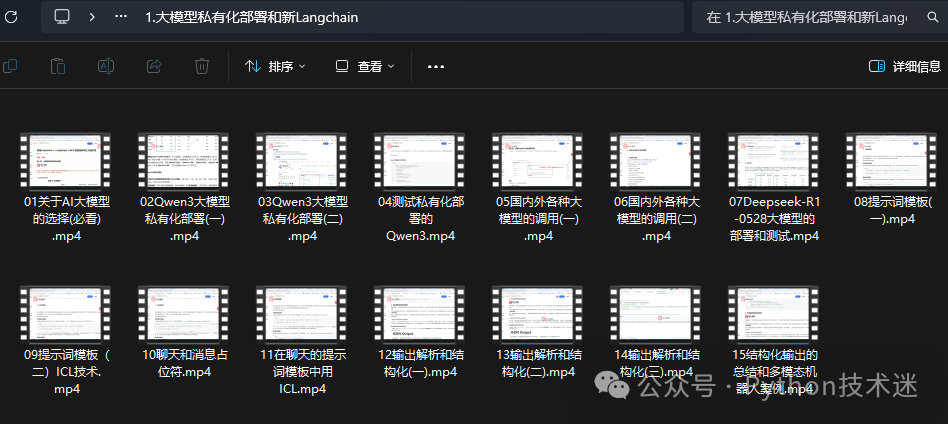This screenshot has width=948, height=424.
Task: Select video 04测试私有化部署的Qwen3.mp4
Action: (421, 188)
